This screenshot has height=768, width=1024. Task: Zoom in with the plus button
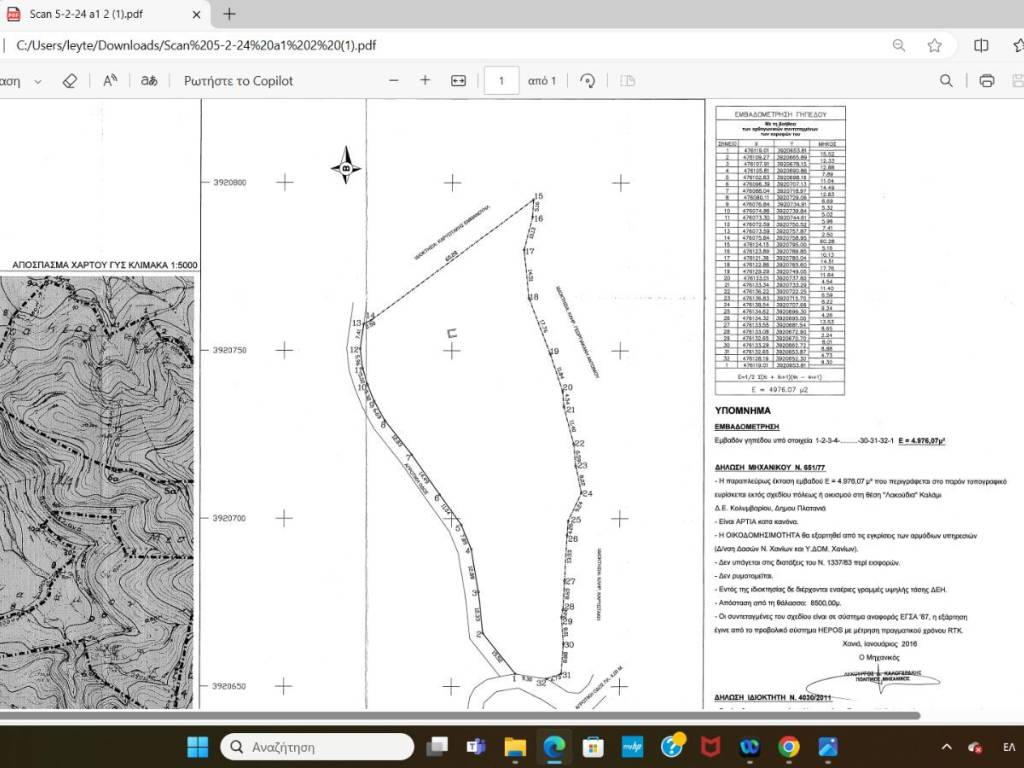(x=425, y=81)
